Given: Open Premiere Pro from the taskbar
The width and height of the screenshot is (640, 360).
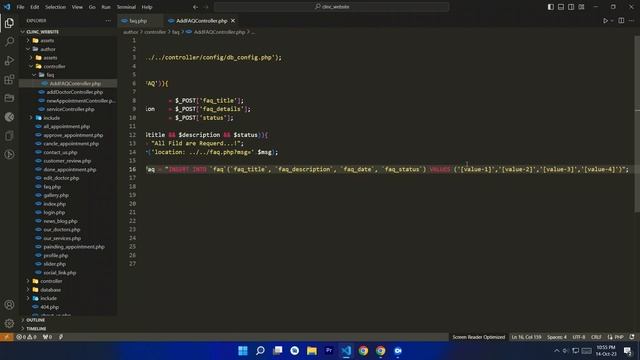Looking at the screenshot, I should 329,351.
